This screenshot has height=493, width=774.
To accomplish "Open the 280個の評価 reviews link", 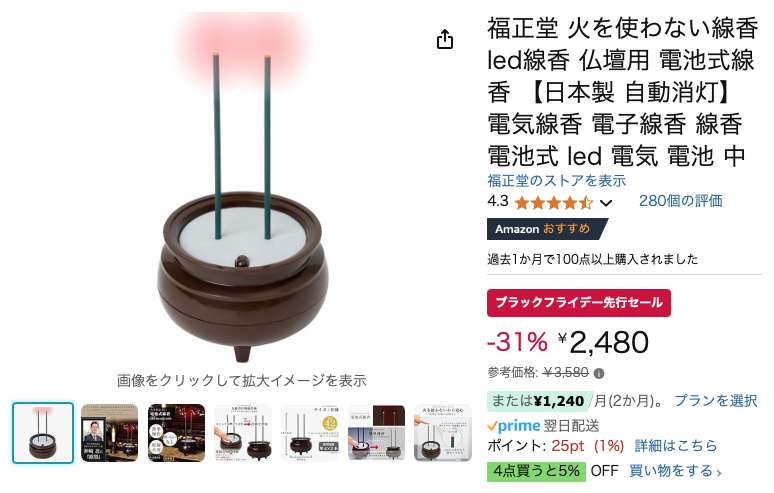I will (x=680, y=201).
